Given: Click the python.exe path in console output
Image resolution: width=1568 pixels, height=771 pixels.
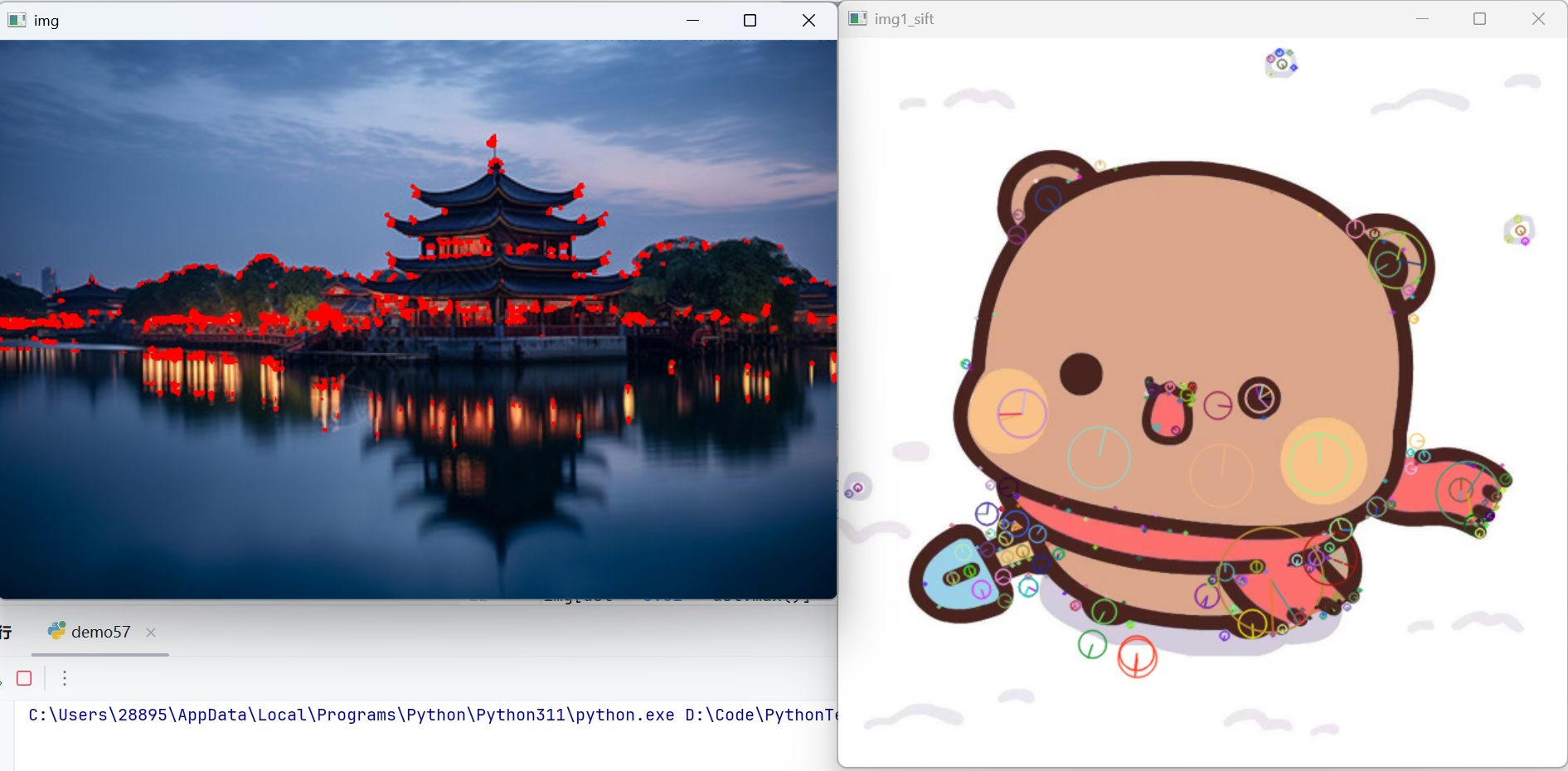Looking at the screenshot, I should (352, 715).
